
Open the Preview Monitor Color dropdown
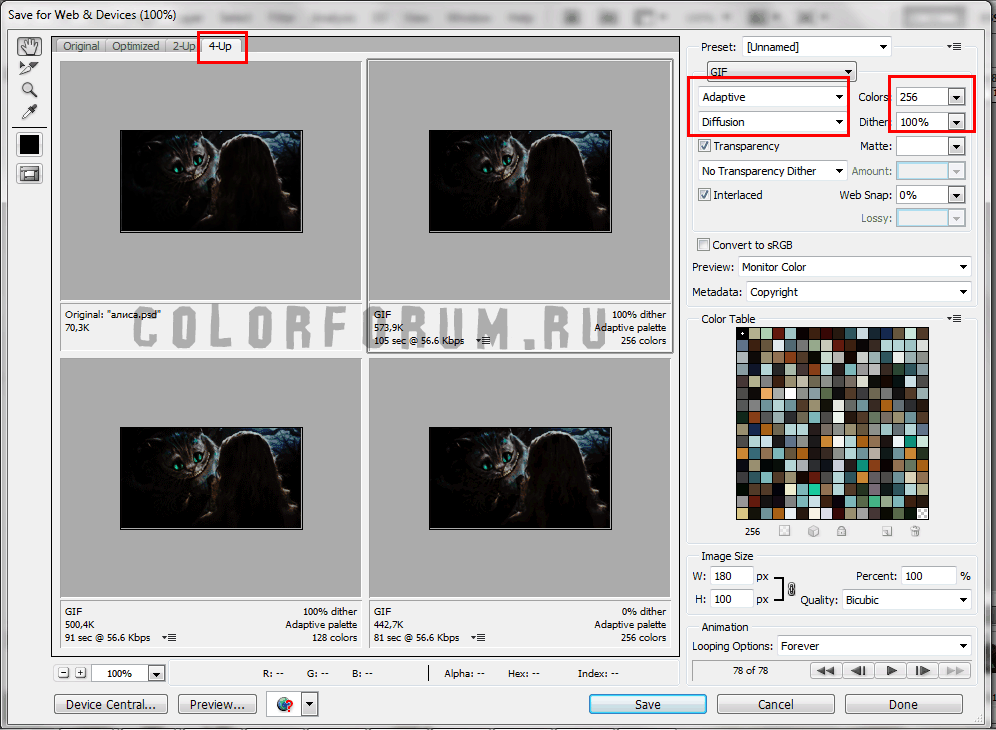pyautogui.click(x=855, y=267)
